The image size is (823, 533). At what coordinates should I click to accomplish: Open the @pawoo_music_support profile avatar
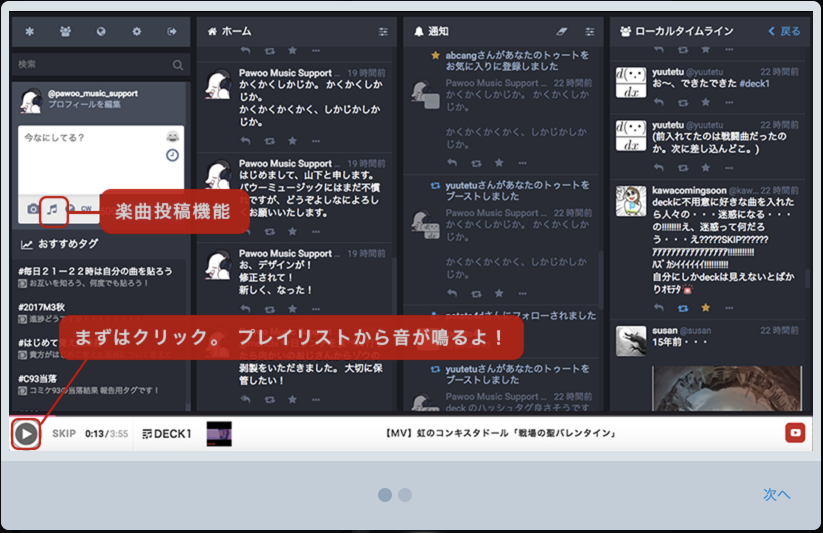pos(31,100)
